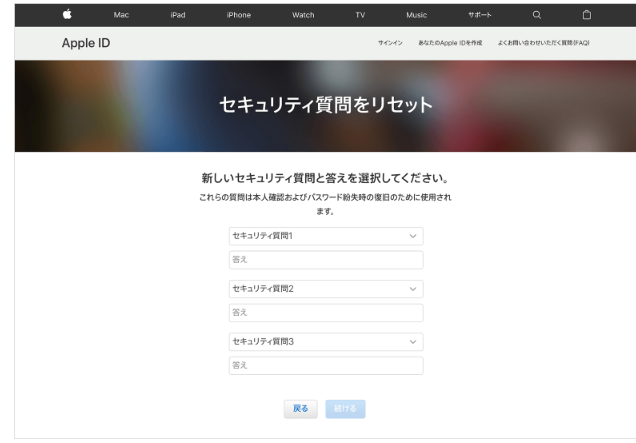
Task: Open the TV menu item
Action: pyautogui.click(x=360, y=15)
